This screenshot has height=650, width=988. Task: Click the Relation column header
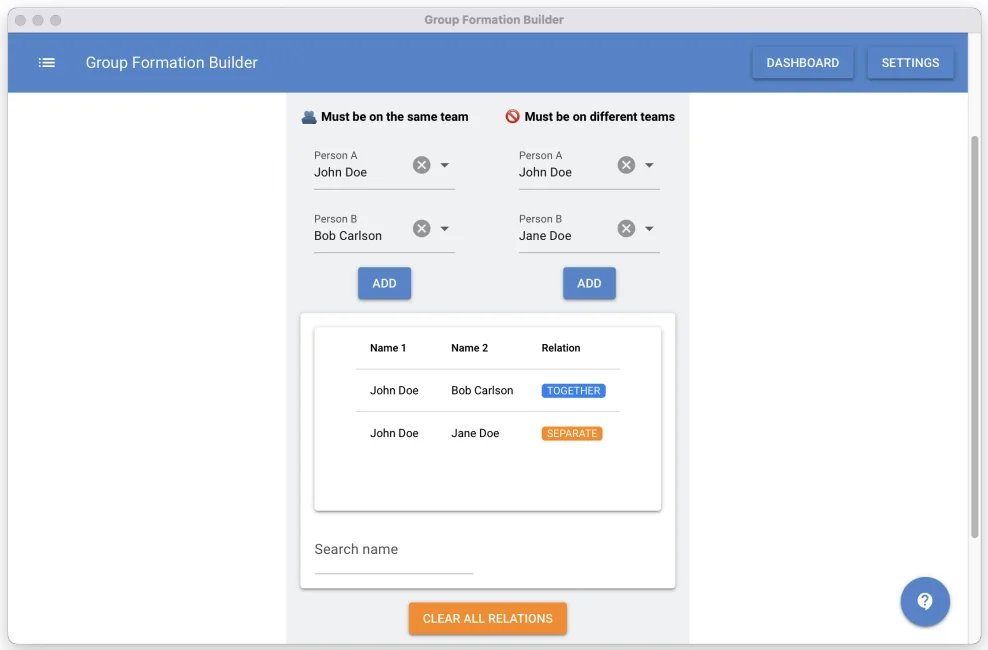click(x=561, y=348)
